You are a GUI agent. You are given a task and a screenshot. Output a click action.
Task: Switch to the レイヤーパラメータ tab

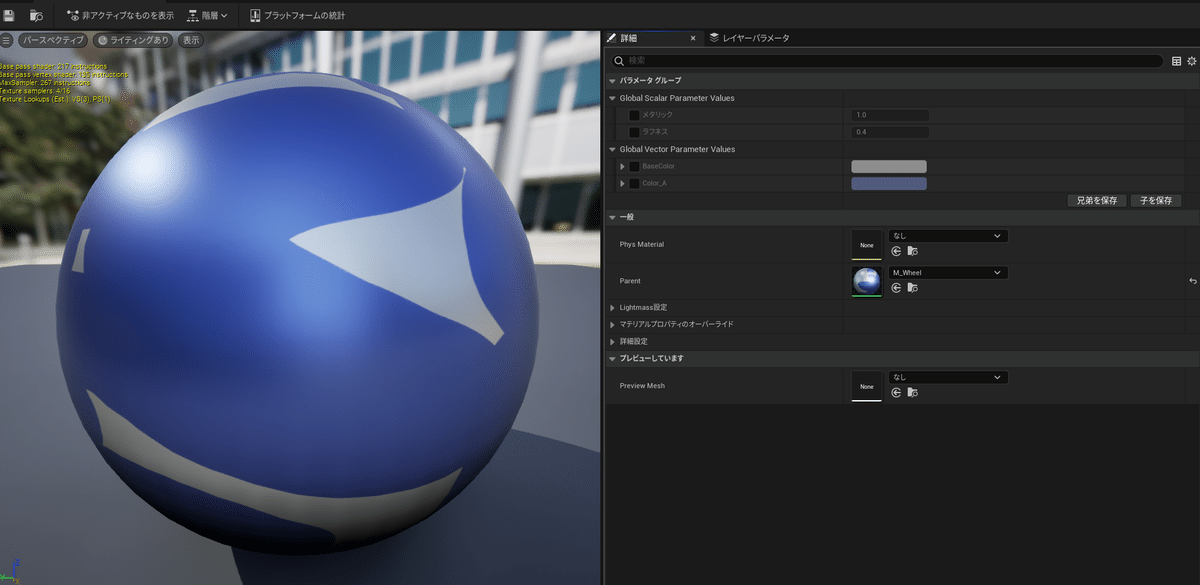749,38
